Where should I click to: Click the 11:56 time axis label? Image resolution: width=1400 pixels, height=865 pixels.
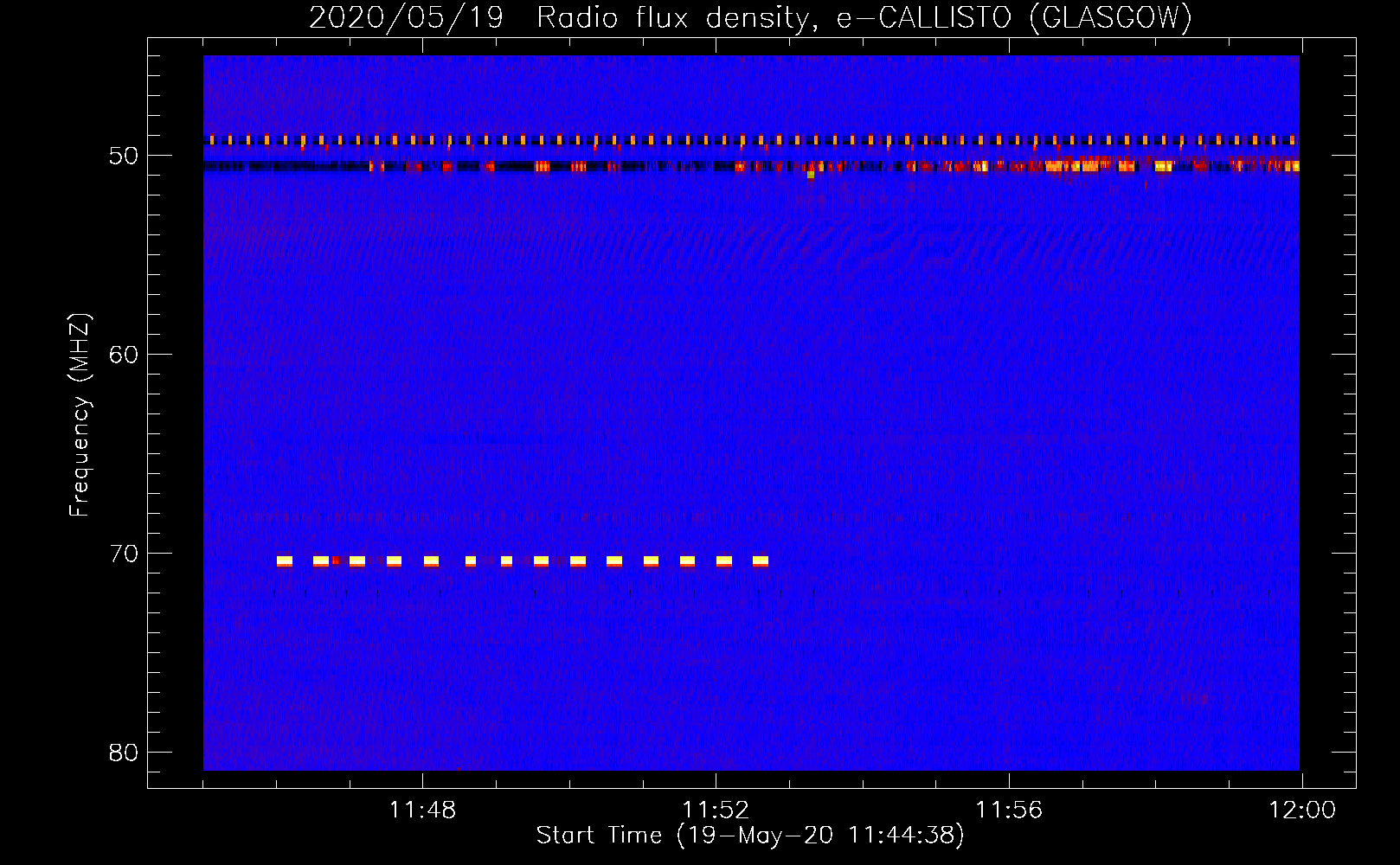pyautogui.click(x=1009, y=811)
